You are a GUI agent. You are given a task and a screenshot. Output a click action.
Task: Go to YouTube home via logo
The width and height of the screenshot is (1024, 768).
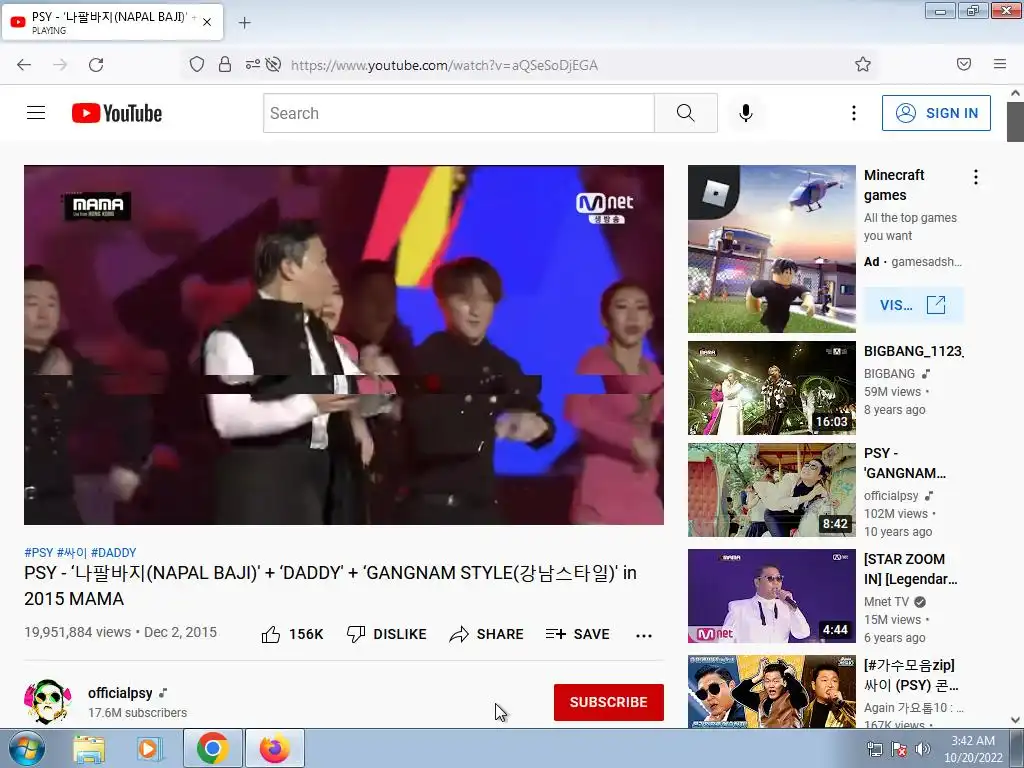[x=117, y=113]
